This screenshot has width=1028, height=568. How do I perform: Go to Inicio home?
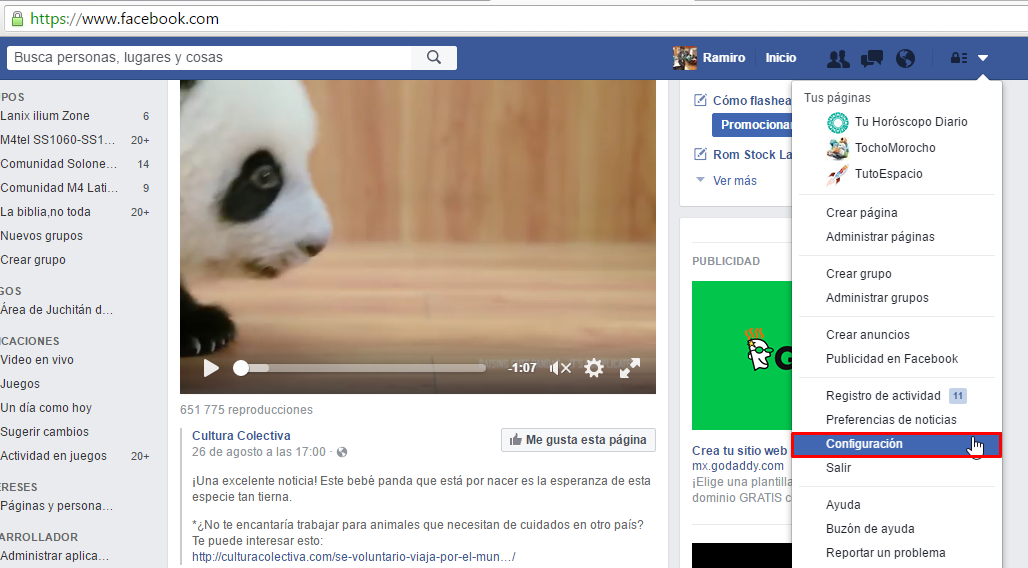tap(781, 58)
